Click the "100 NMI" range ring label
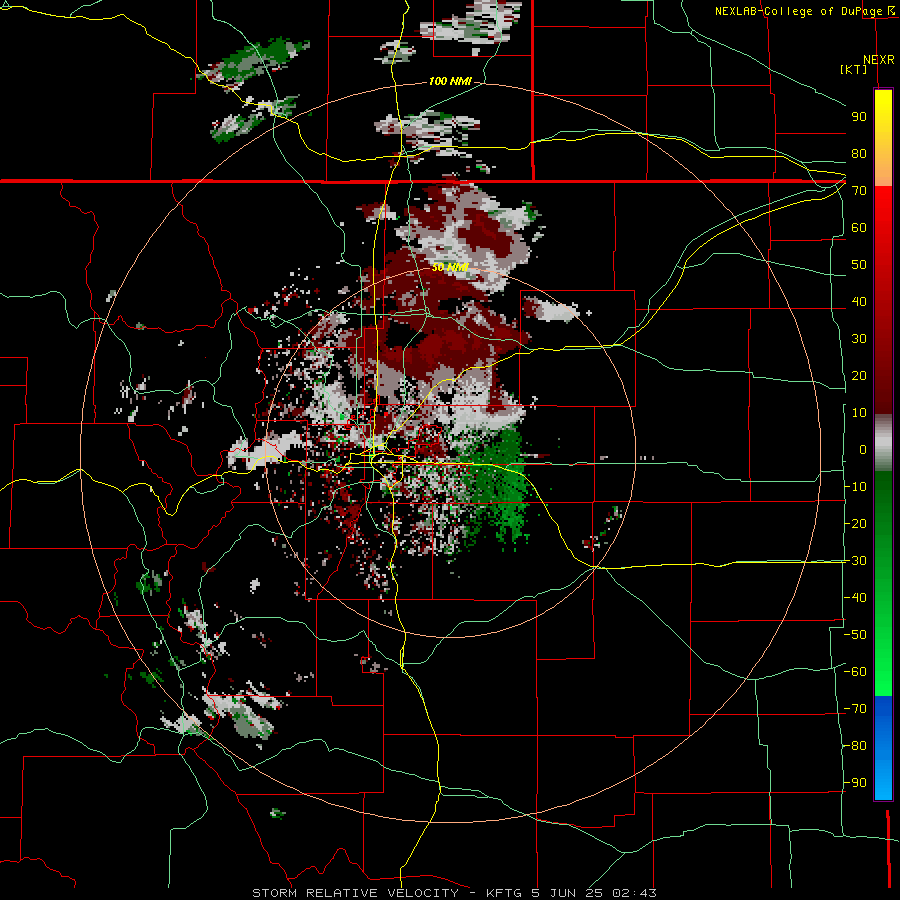 point(450,81)
